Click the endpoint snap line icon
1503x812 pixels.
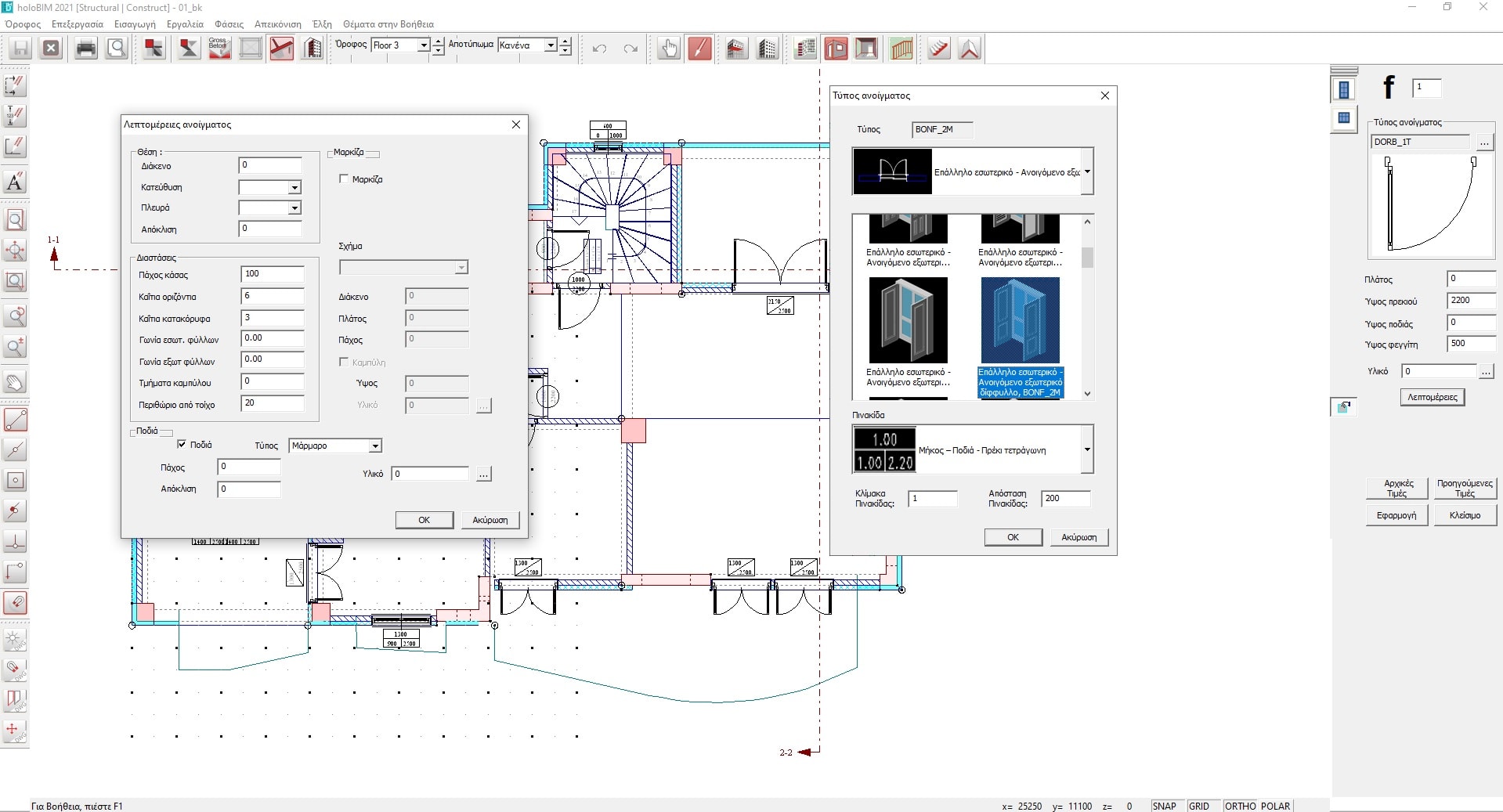pyautogui.click(x=15, y=420)
